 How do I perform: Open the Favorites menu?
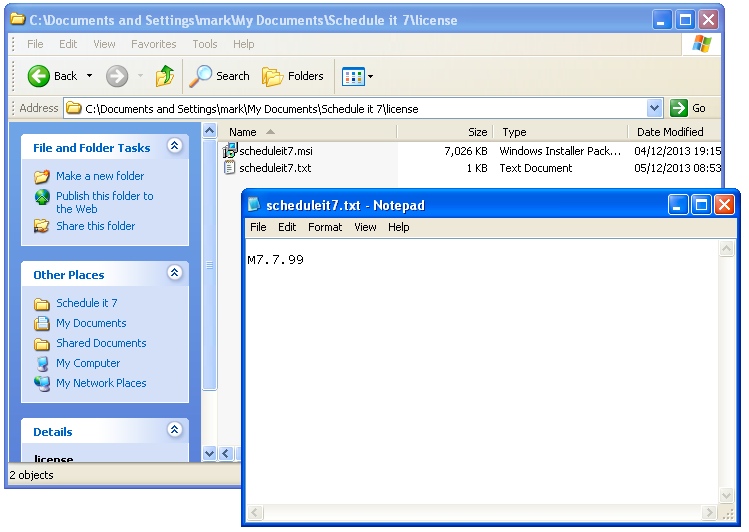(x=154, y=44)
